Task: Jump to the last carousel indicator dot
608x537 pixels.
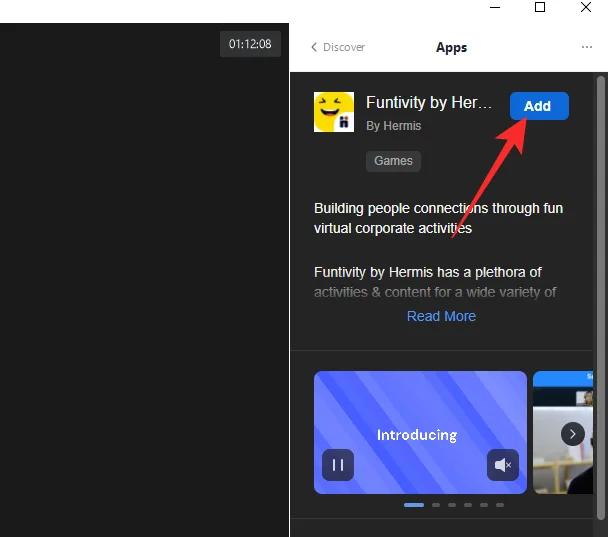Action: (500, 505)
